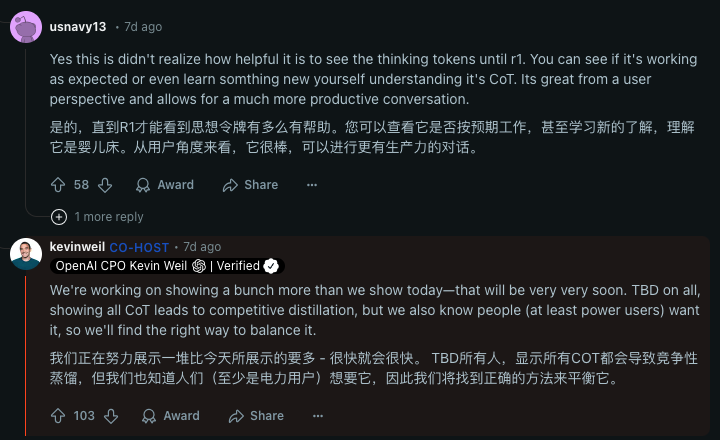The width and height of the screenshot is (720, 440).
Task: Click kevinweil's profile photo
Action: pos(25,254)
